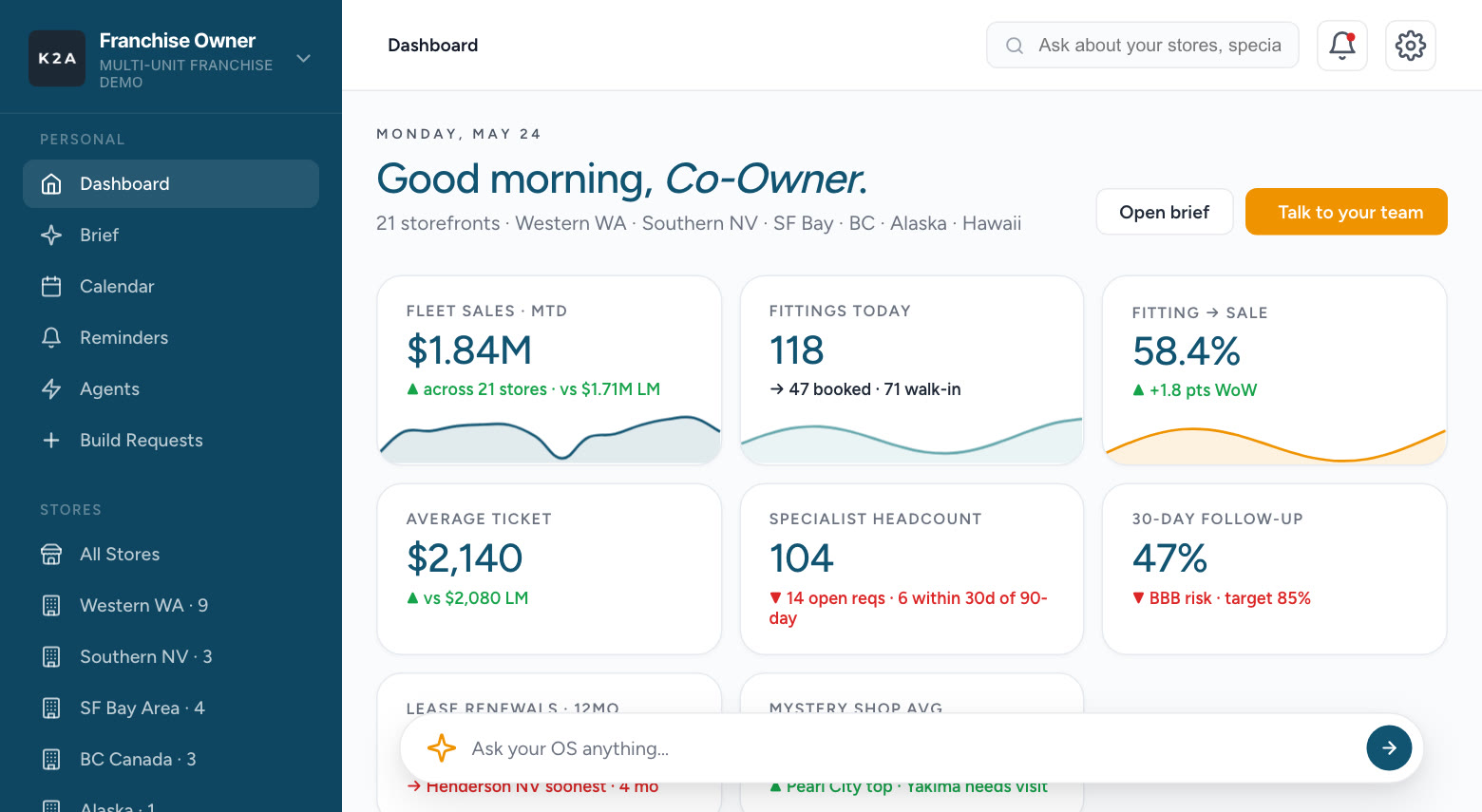The image size is (1482, 812).
Task: Expand the Franchise Owner account chevron
Action: [304, 59]
